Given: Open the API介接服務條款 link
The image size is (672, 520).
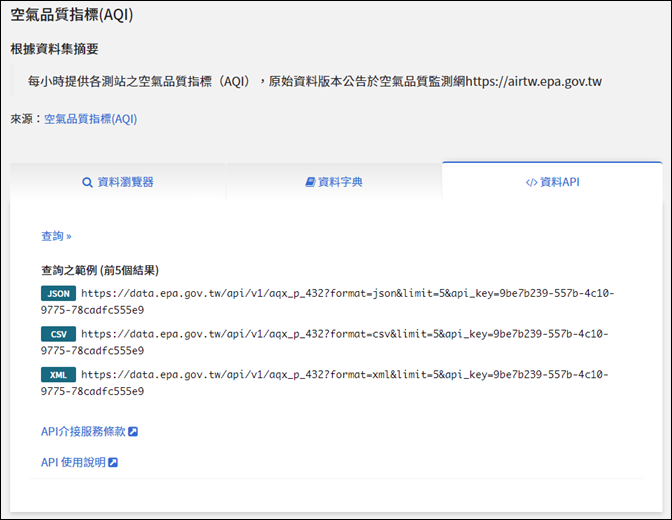Looking at the screenshot, I should tap(89, 431).
